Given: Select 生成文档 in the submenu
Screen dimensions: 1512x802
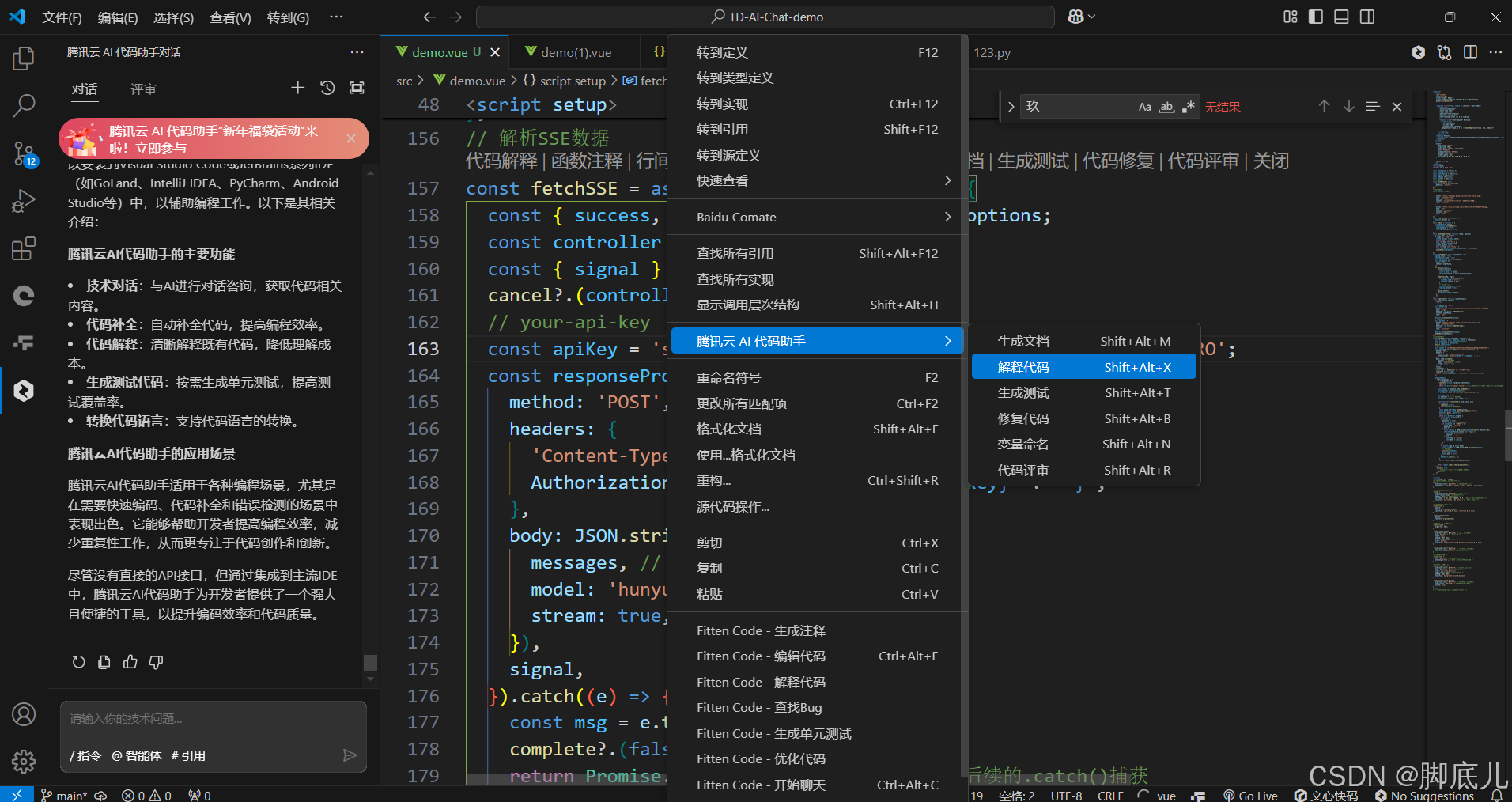Looking at the screenshot, I should (1084, 341).
